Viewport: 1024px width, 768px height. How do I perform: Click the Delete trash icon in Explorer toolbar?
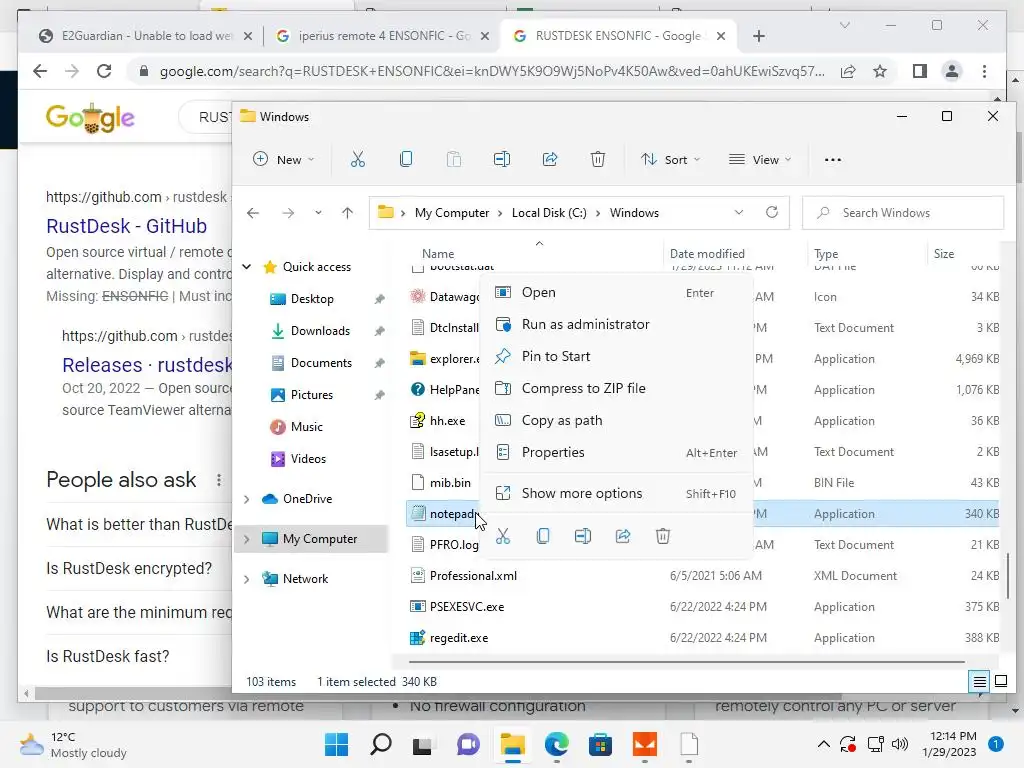point(598,159)
